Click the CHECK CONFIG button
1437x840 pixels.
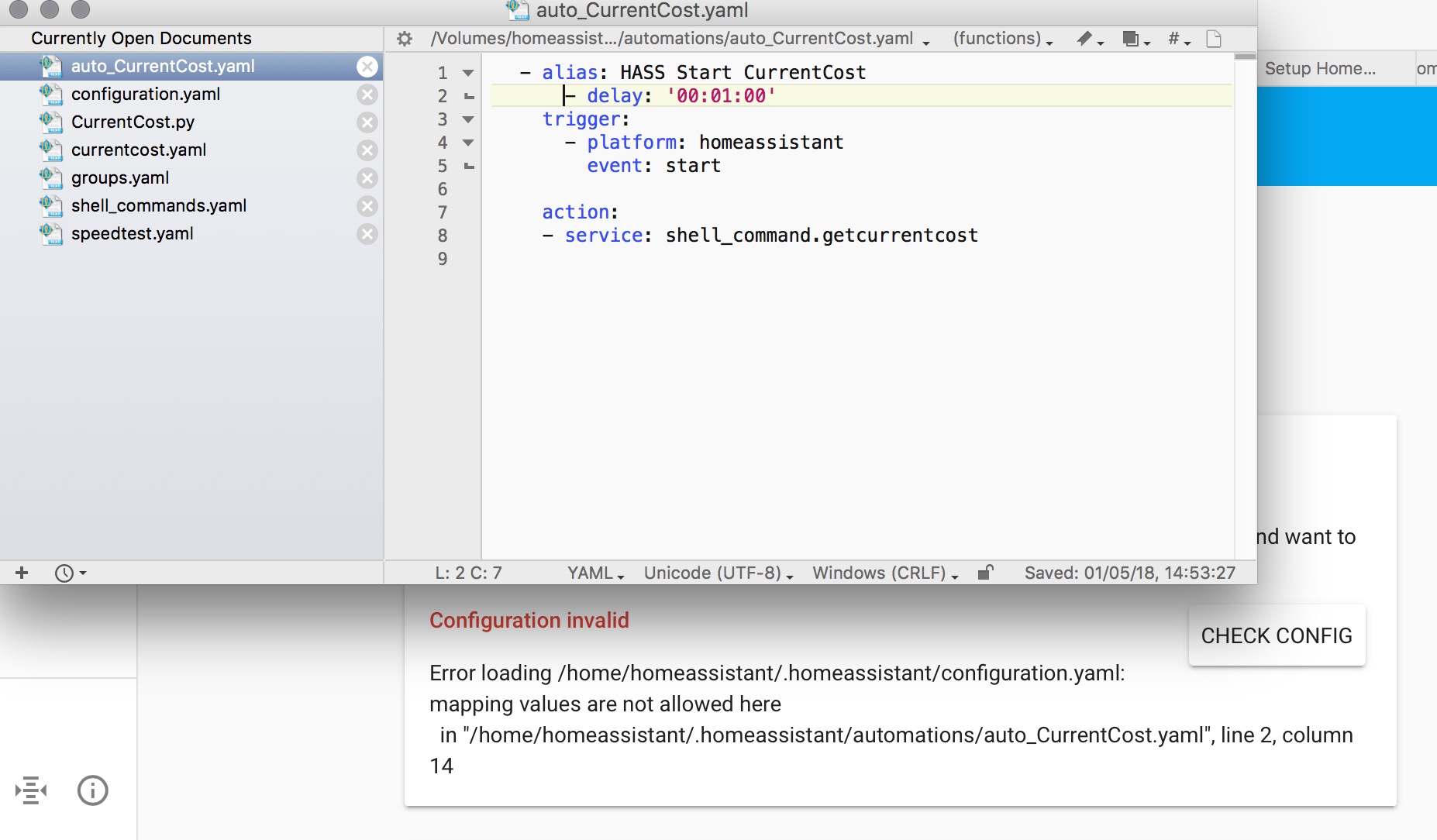click(x=1277, y=635)
